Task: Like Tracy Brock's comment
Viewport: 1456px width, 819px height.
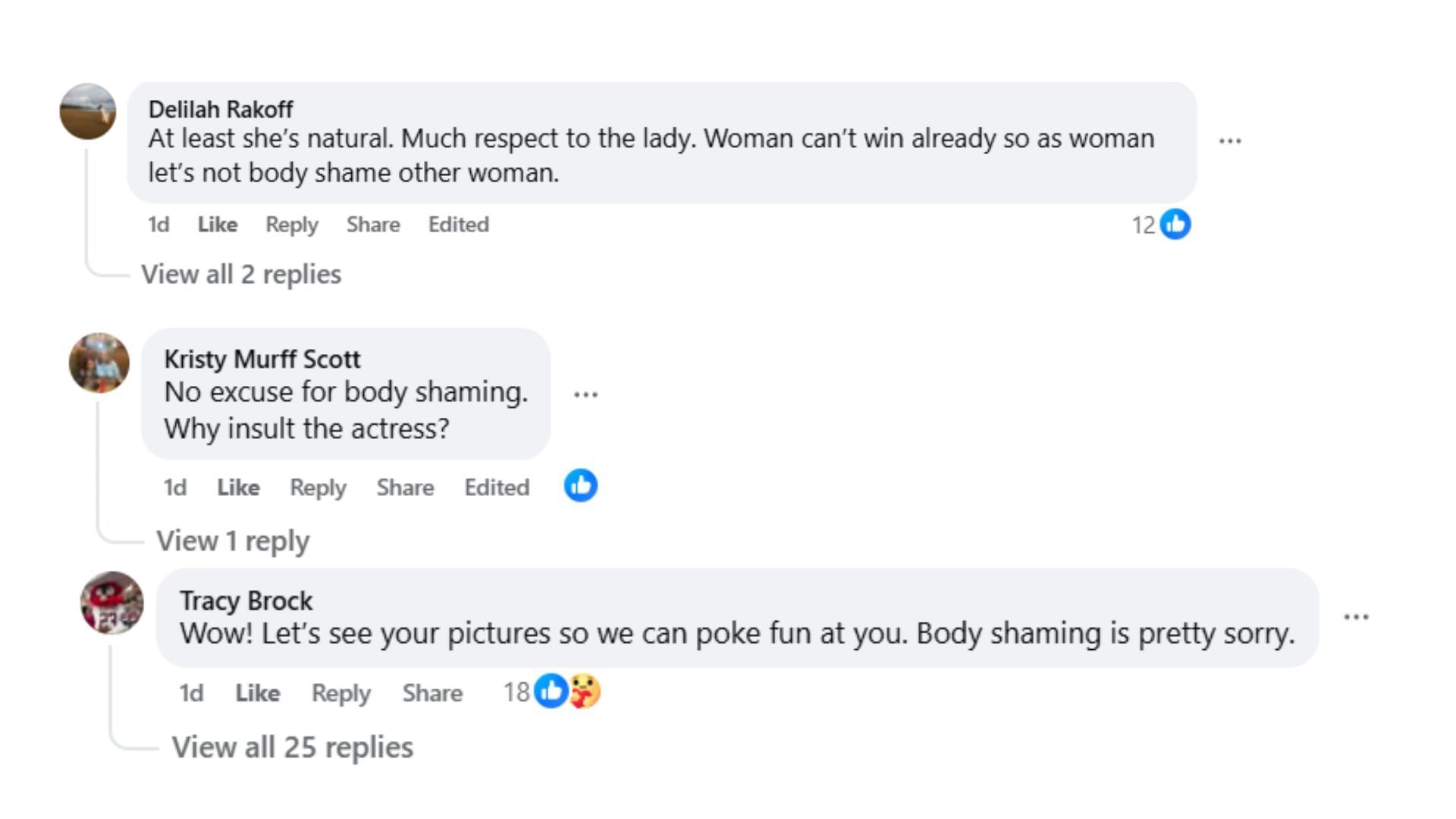Action: click(x=258, y=693)
